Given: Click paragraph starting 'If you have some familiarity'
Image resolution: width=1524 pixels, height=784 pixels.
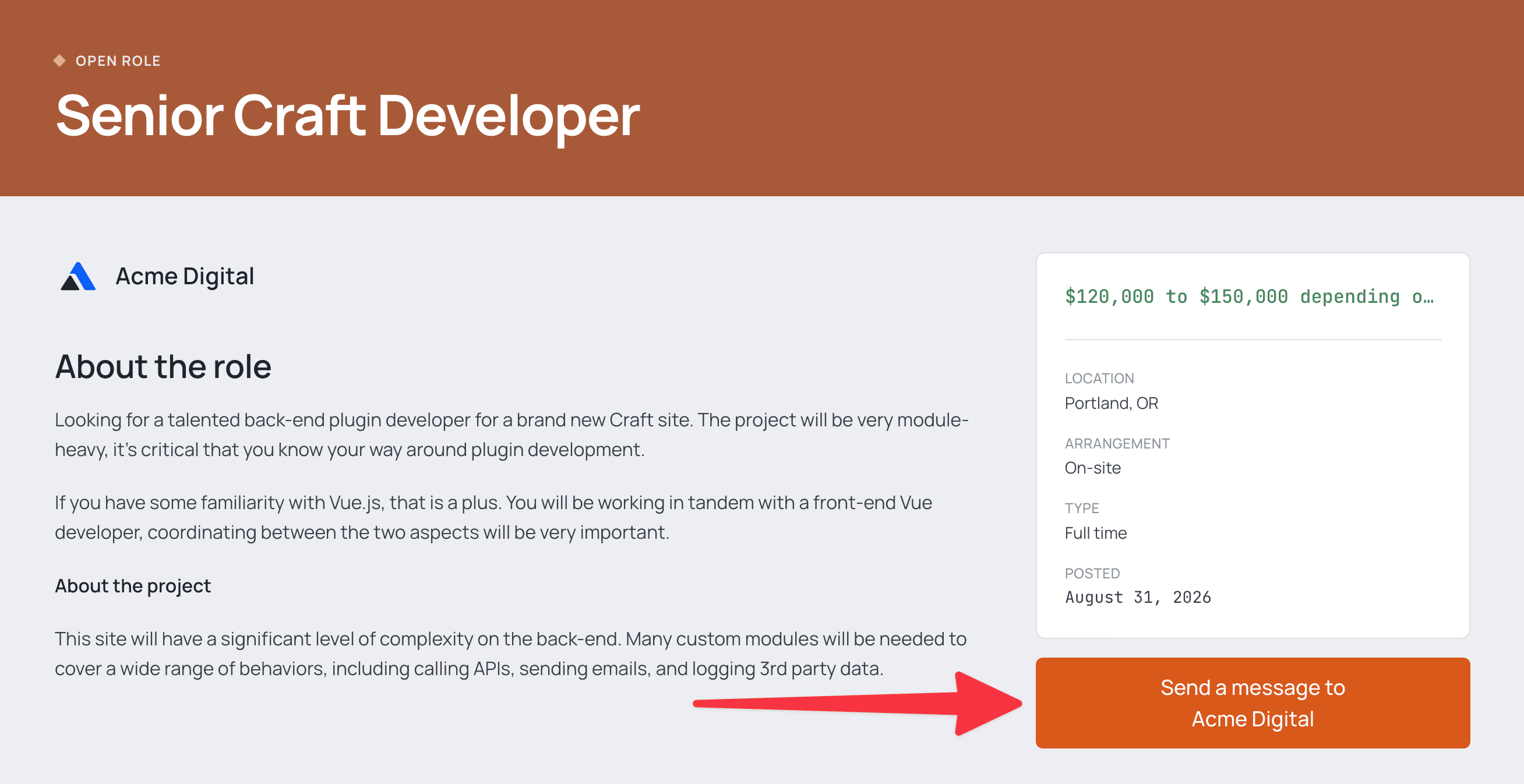Looking at the screenshot, I should [x=493, y=517].
